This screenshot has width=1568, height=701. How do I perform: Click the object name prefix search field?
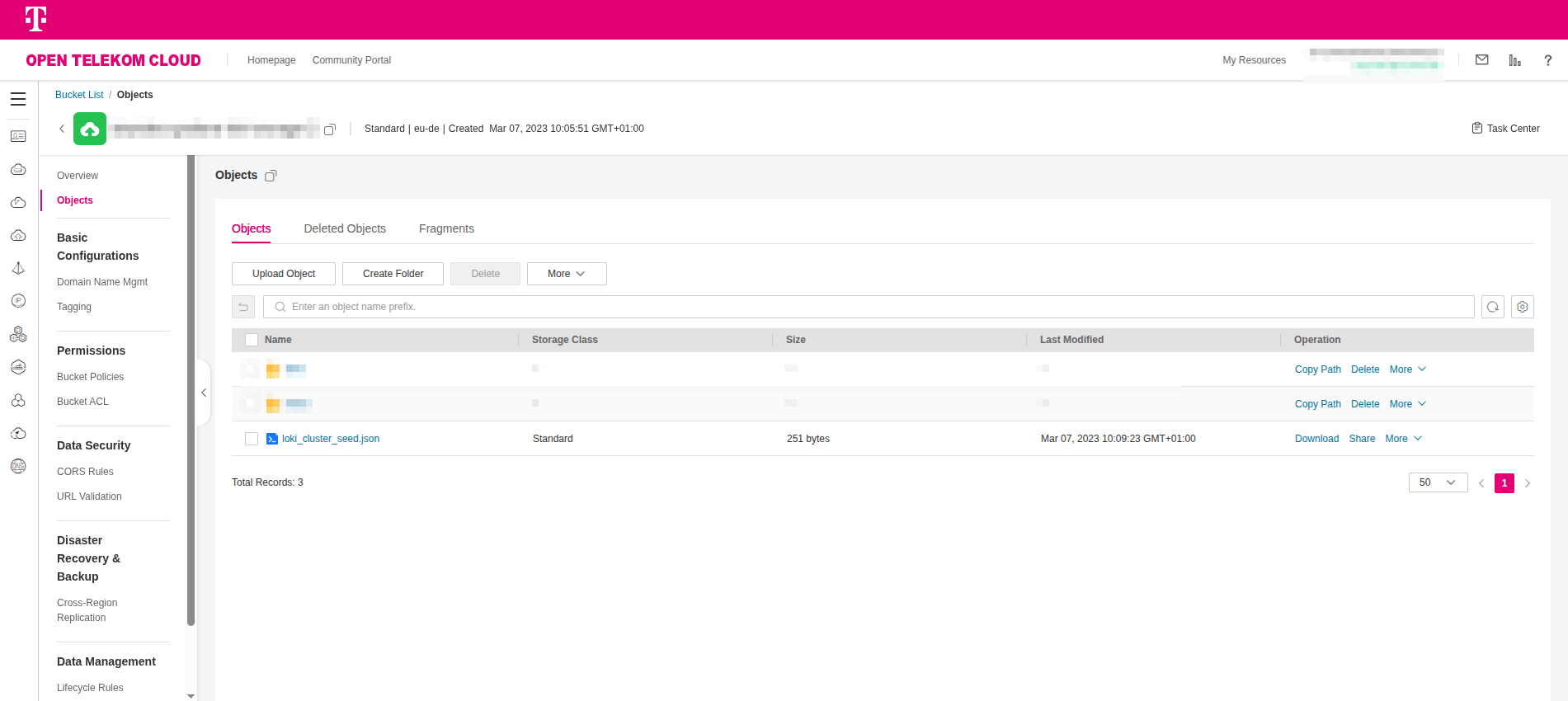(868, 307)
